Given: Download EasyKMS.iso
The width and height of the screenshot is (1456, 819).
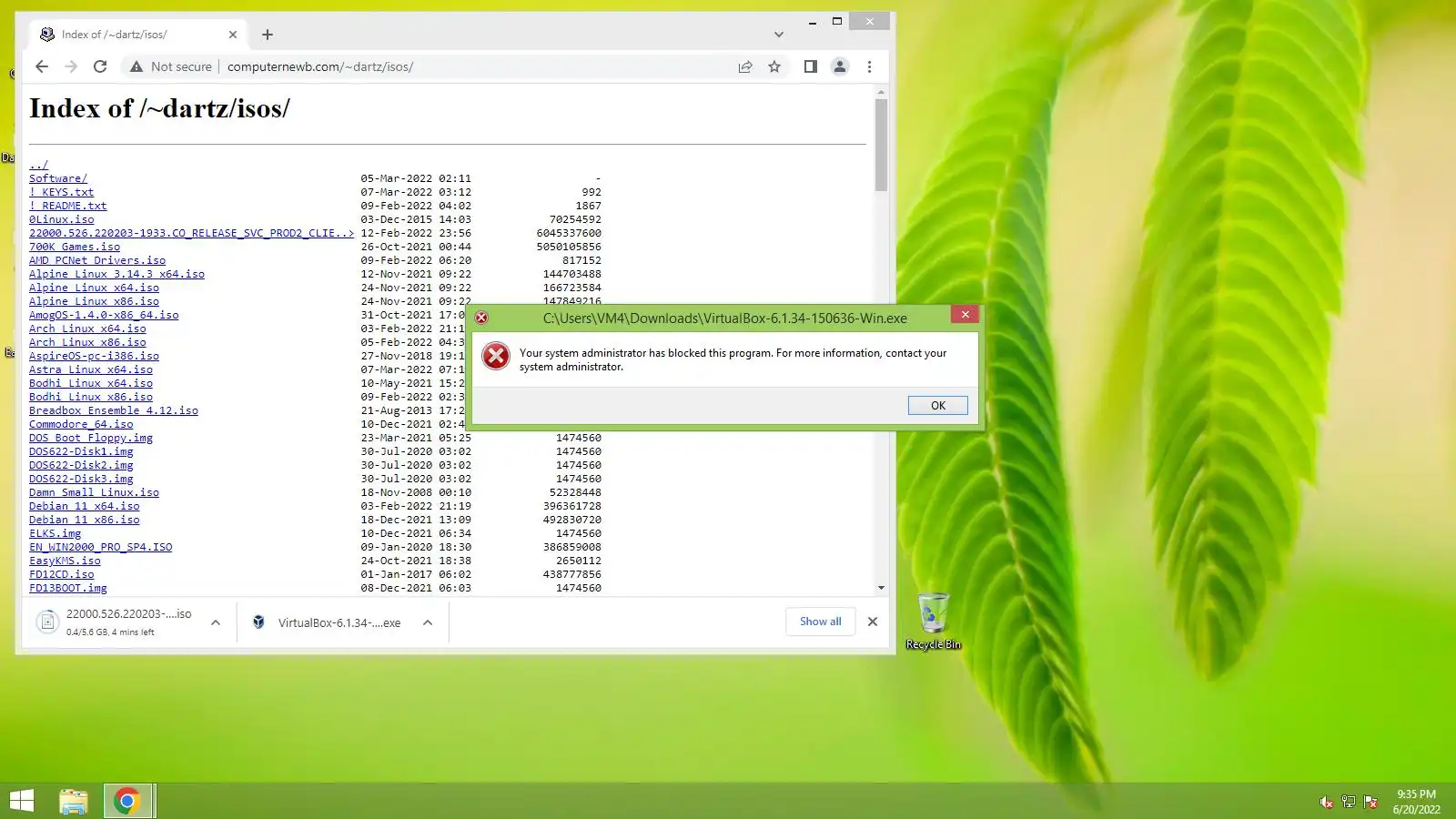Looking at the screenshot, I should (x=65, y=561).
